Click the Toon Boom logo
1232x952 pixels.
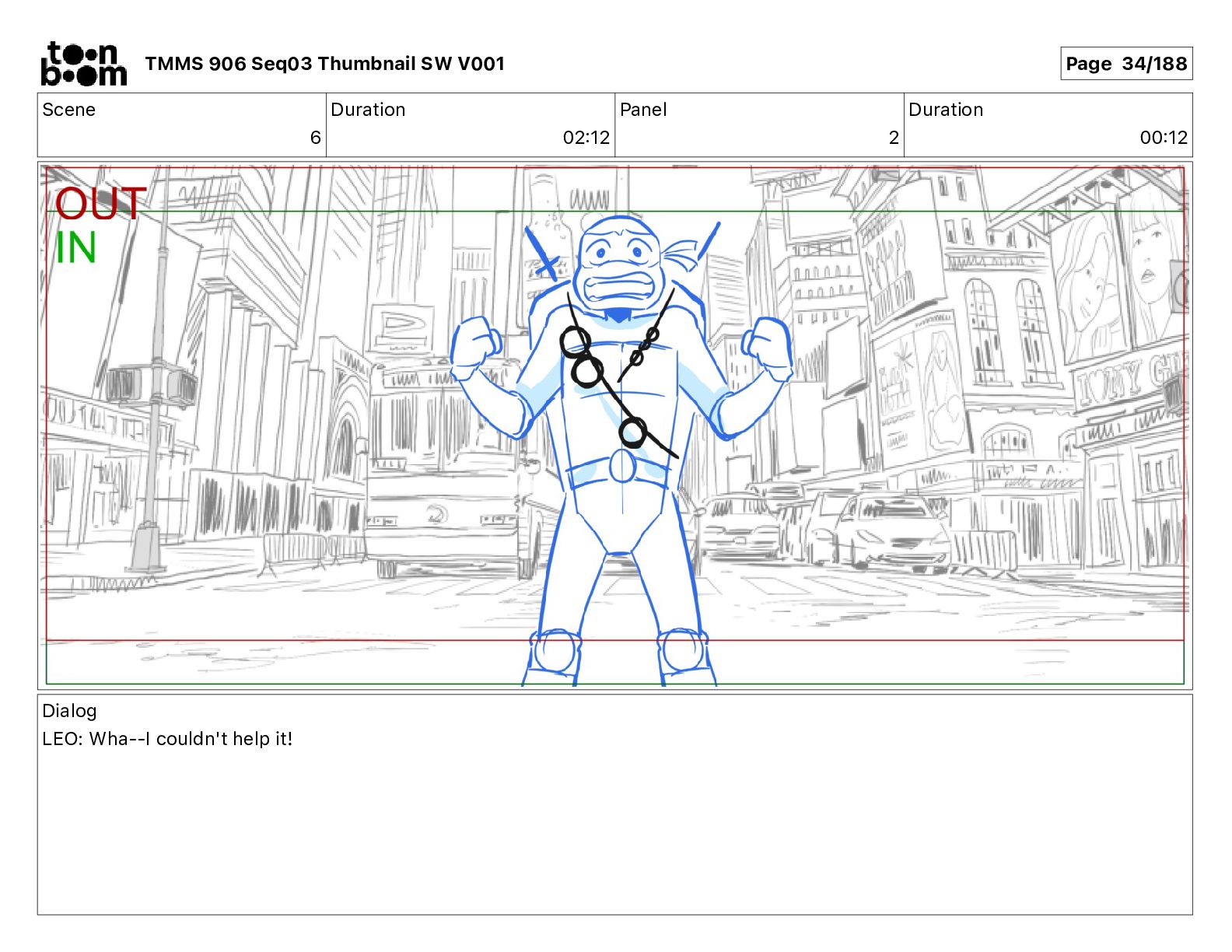pos(83,64)
